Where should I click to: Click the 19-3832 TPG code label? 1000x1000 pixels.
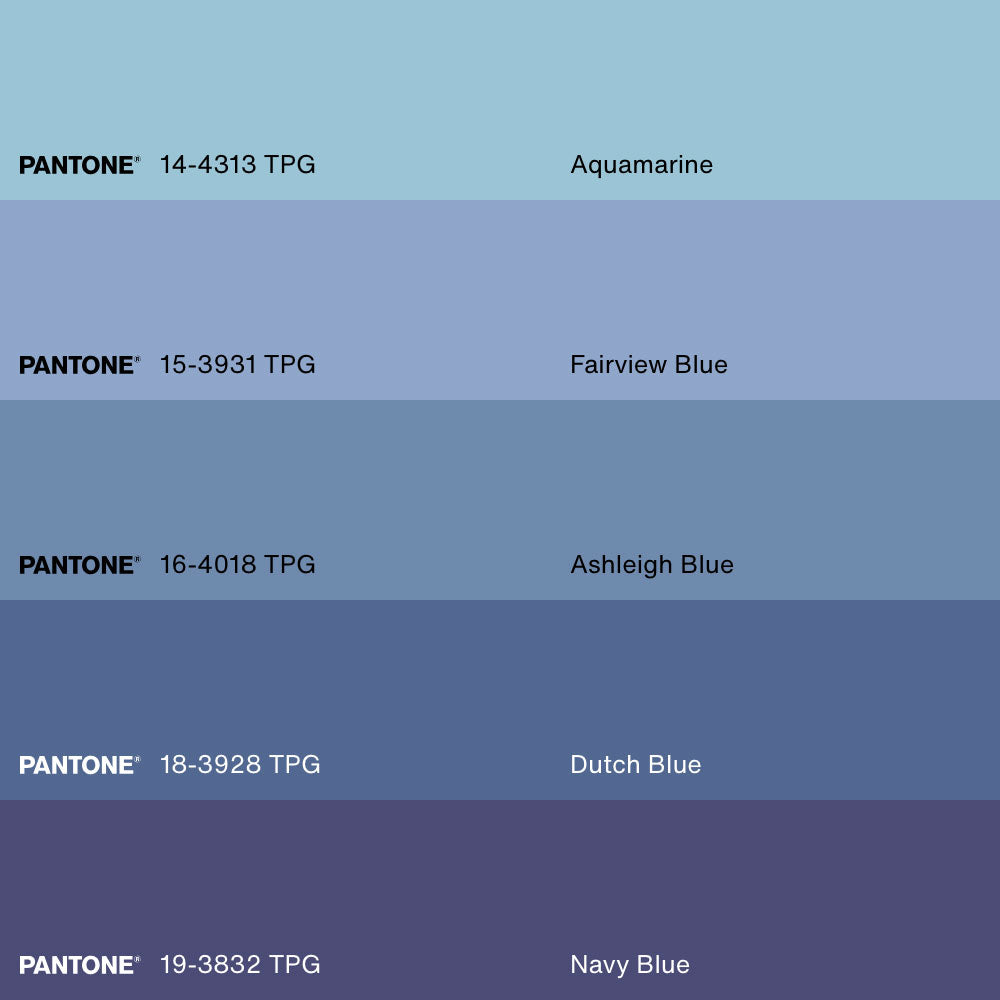(240, 965)
